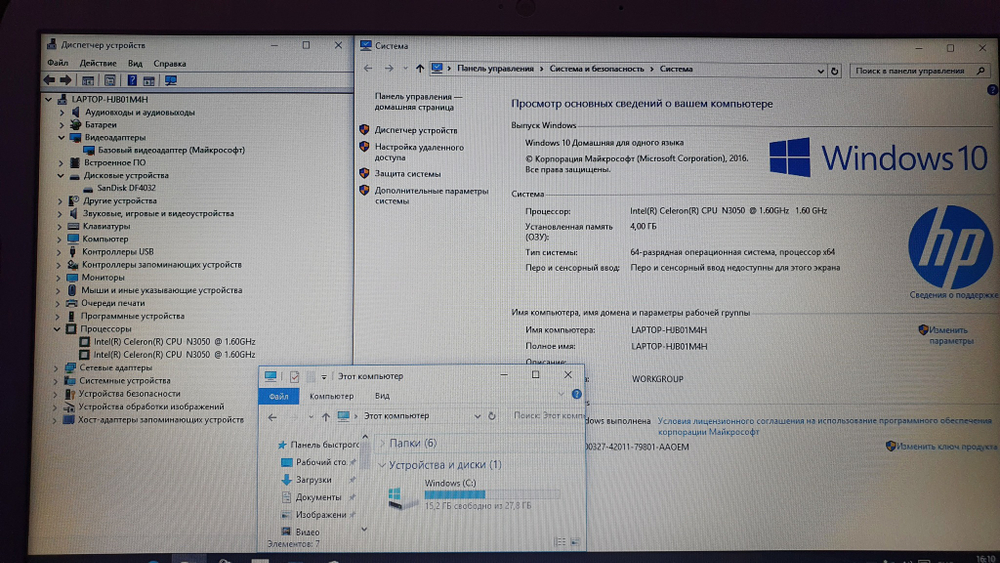
Task: Open Компьютер ribbon tab in Explorer
Action: point(331,396)
